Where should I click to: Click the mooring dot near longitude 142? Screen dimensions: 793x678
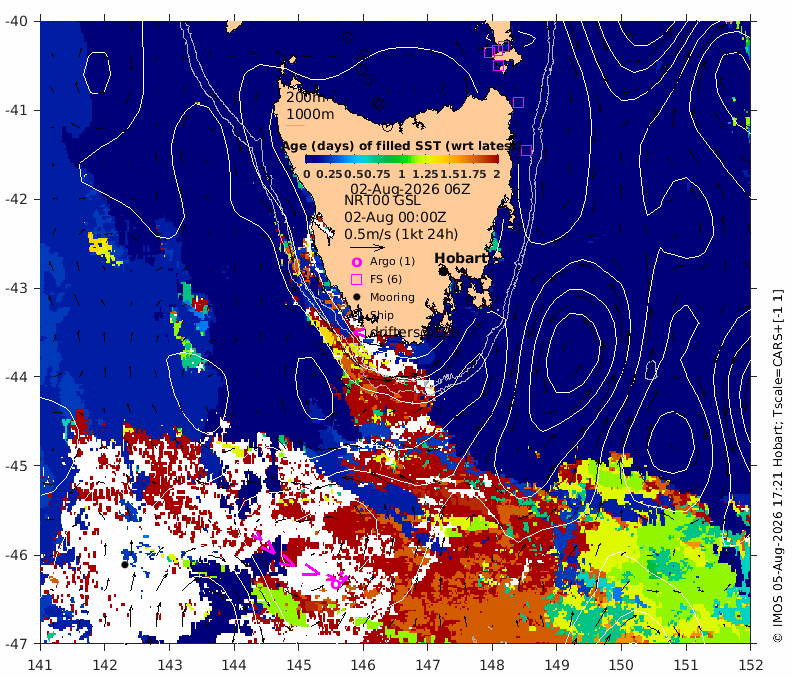click(124, 565)
